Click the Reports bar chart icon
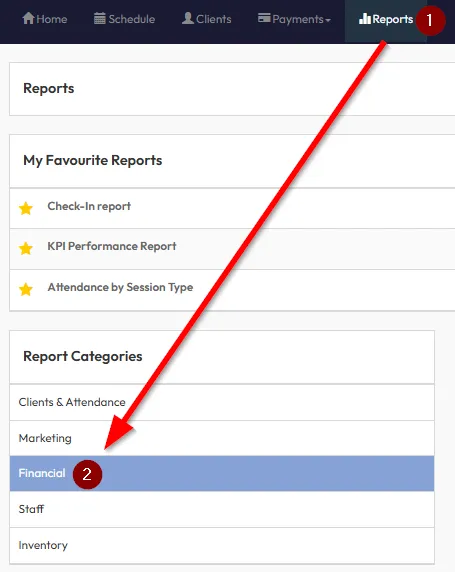This screenshot has height=572, width=455. [x=365, y=19]
